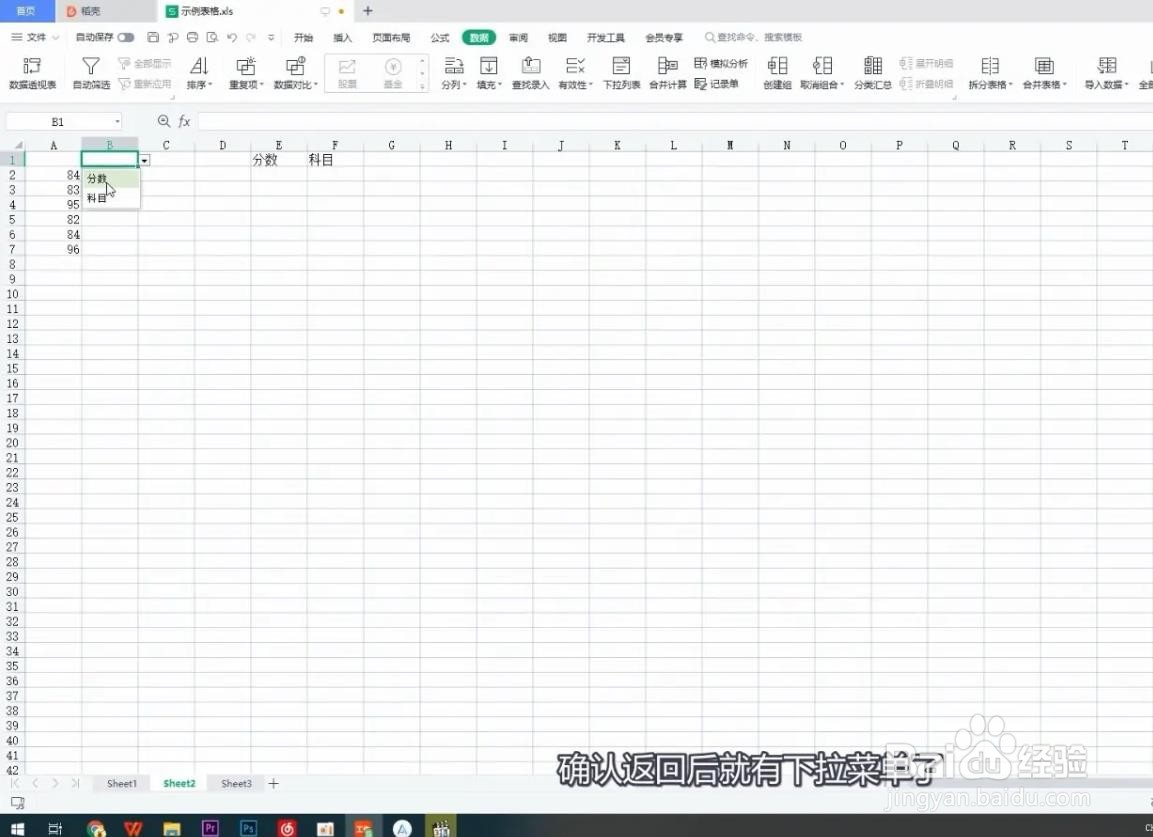Viewport: 1153px width, 837px height.
Task: Click the print icon in quick access toolbar
Action: 192,37
